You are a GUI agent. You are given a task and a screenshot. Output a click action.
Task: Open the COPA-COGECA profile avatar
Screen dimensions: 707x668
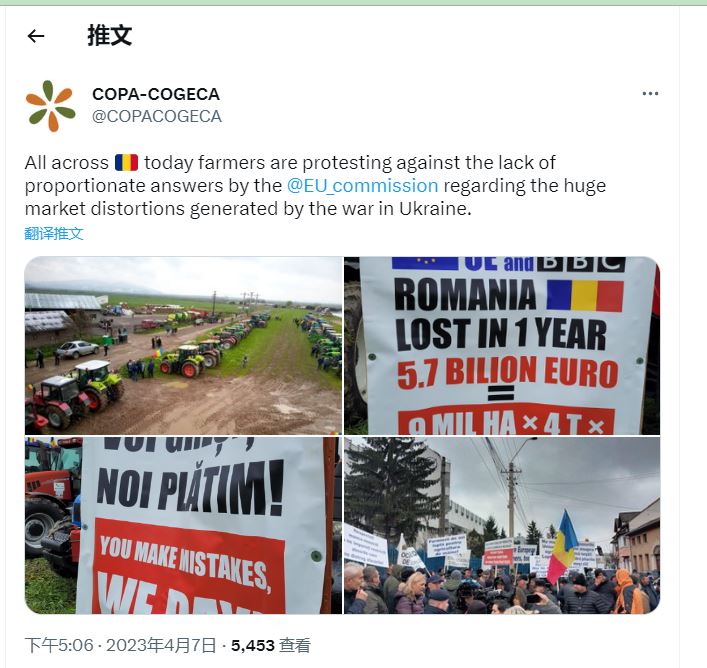[x=50, y=106]
